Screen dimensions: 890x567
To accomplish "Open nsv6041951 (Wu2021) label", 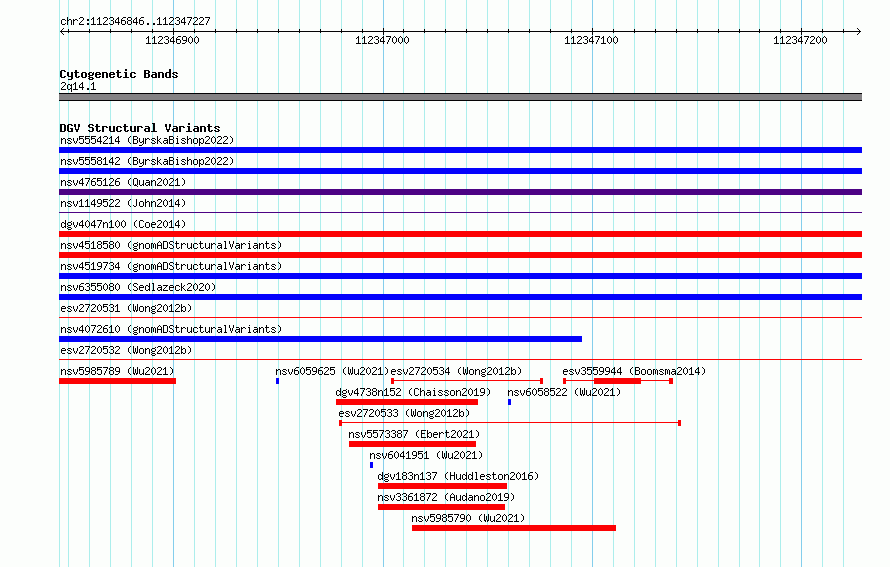I will 426,455.
